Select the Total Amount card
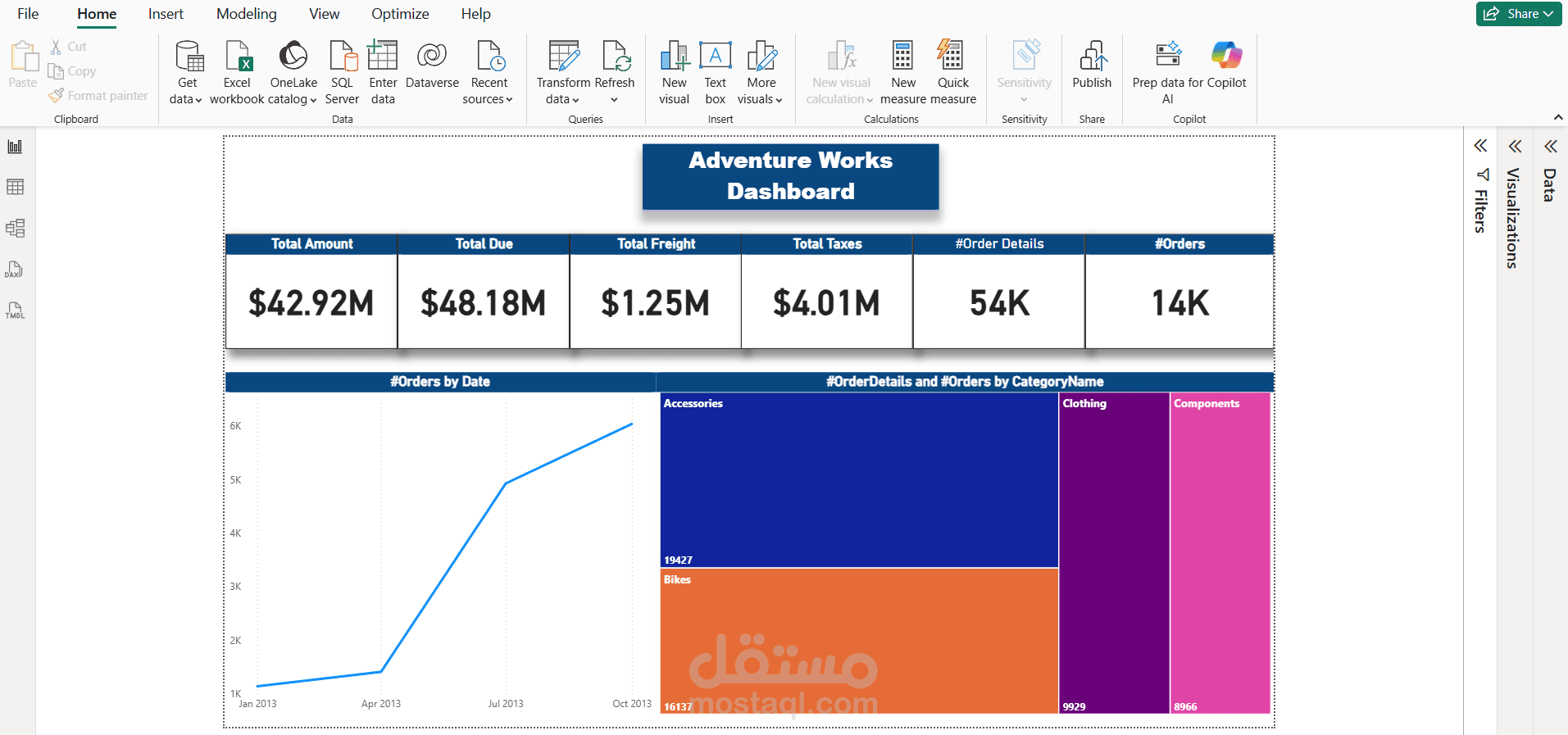This screenshot has width=1568, height=735. point(311,292)
